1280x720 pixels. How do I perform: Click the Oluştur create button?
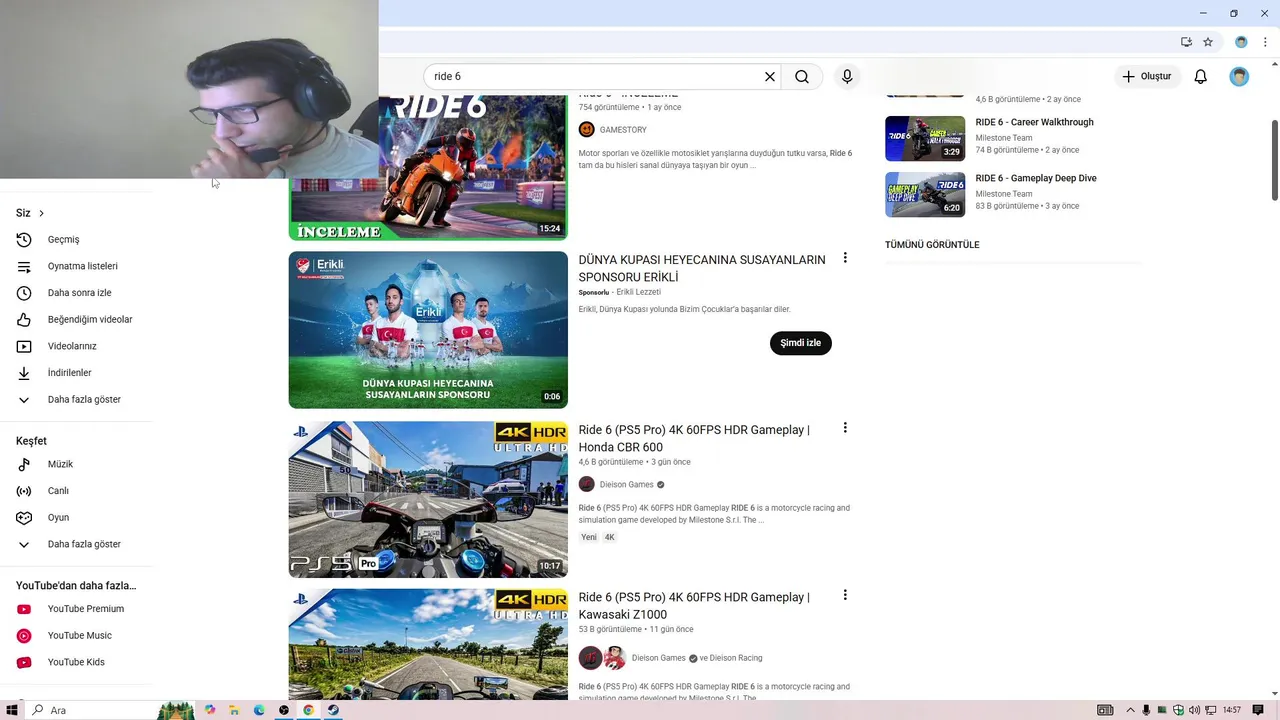pos(1147,77)
